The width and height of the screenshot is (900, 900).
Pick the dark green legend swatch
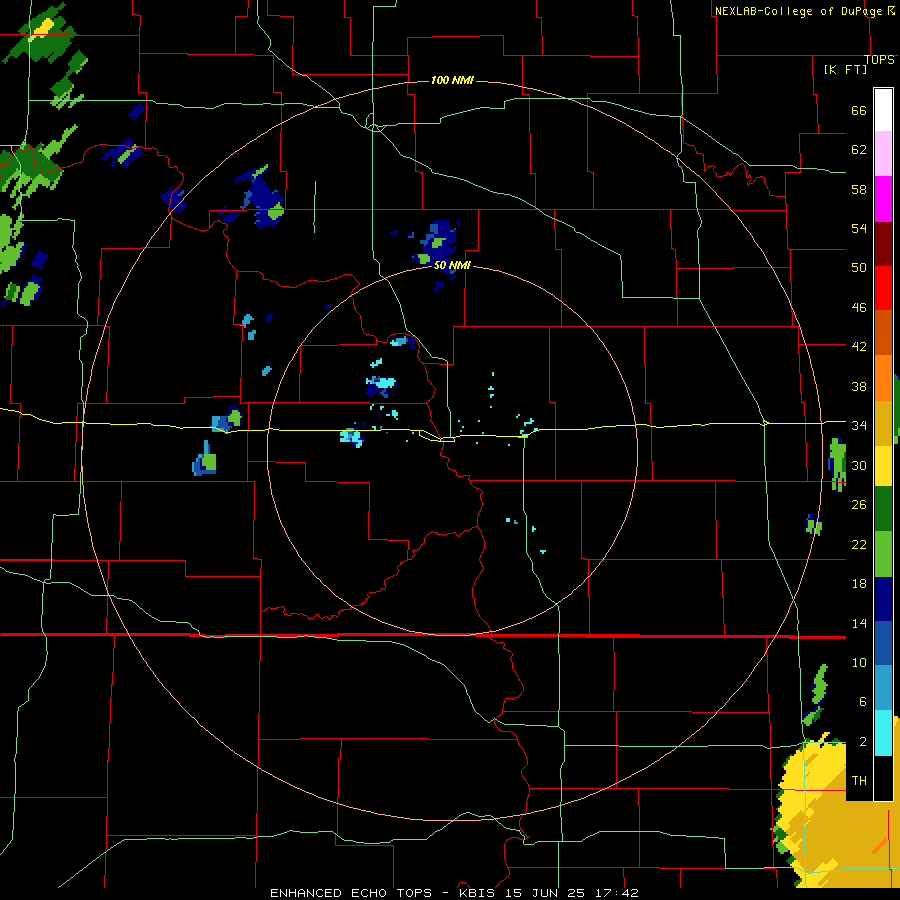(883, 509)
